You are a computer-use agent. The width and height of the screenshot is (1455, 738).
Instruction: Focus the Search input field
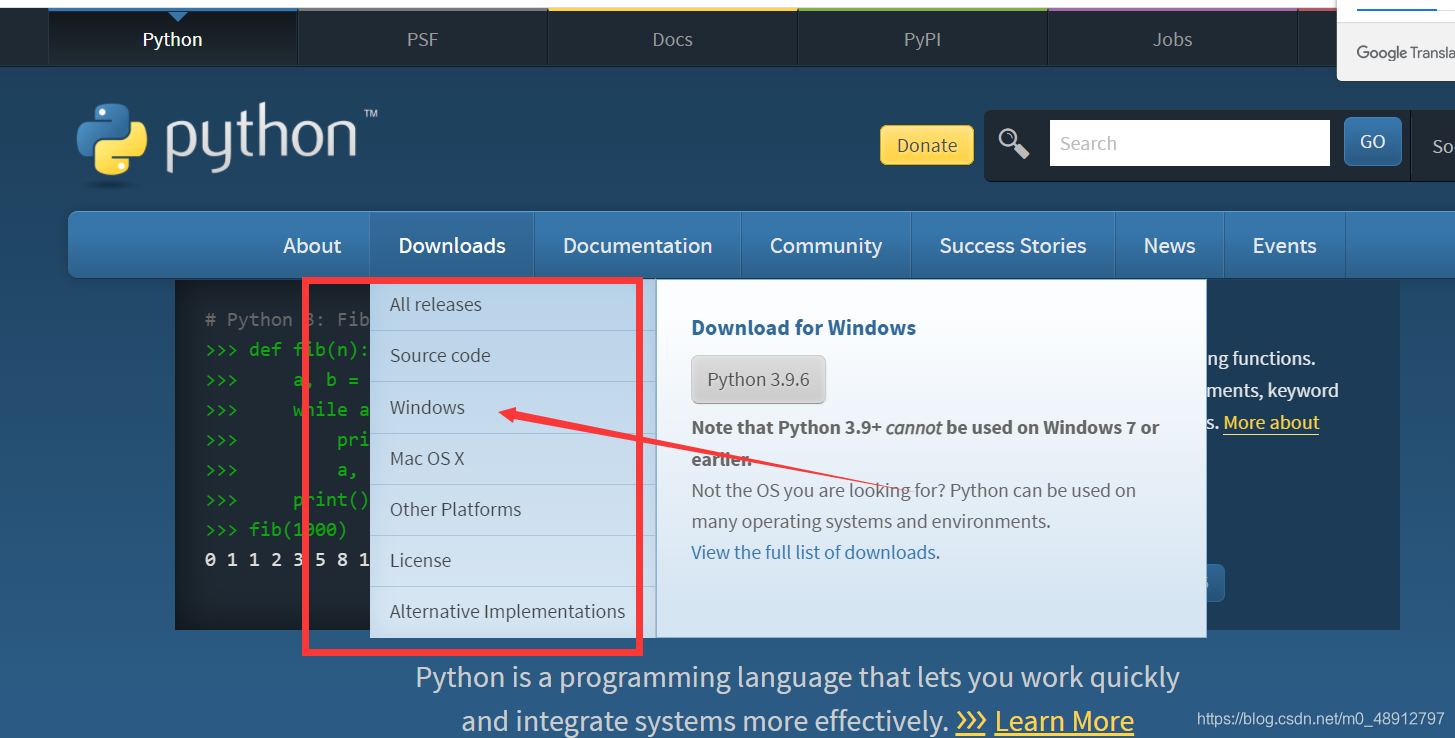point(1190,143)
